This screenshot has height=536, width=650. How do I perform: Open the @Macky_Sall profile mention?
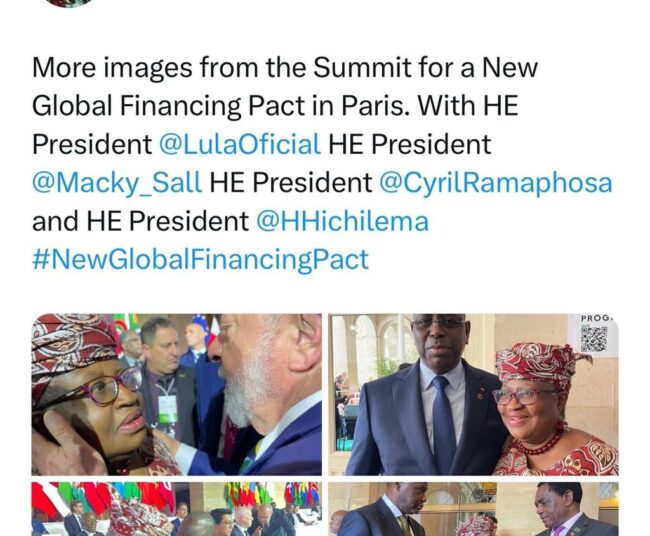pos(117,183)
